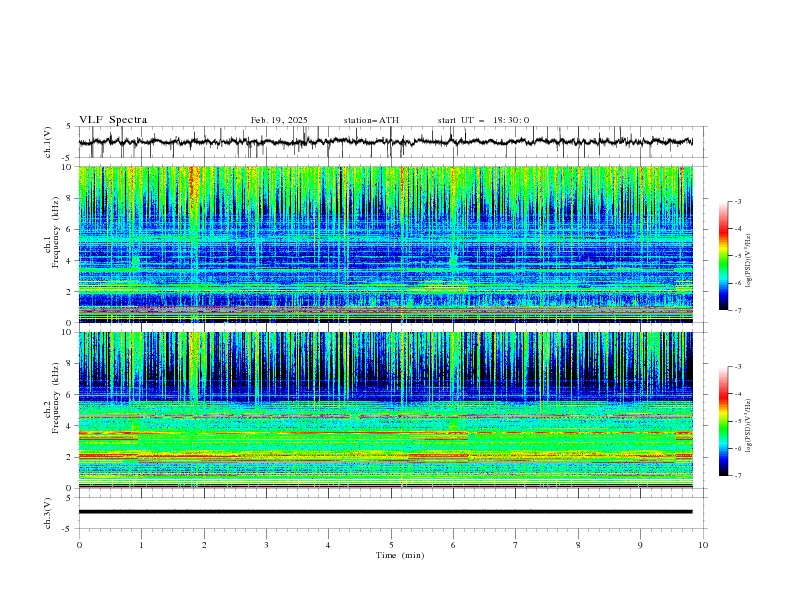Click the date 'Feb. 19, 2025'
792x612 pixels.
point(279,120)
